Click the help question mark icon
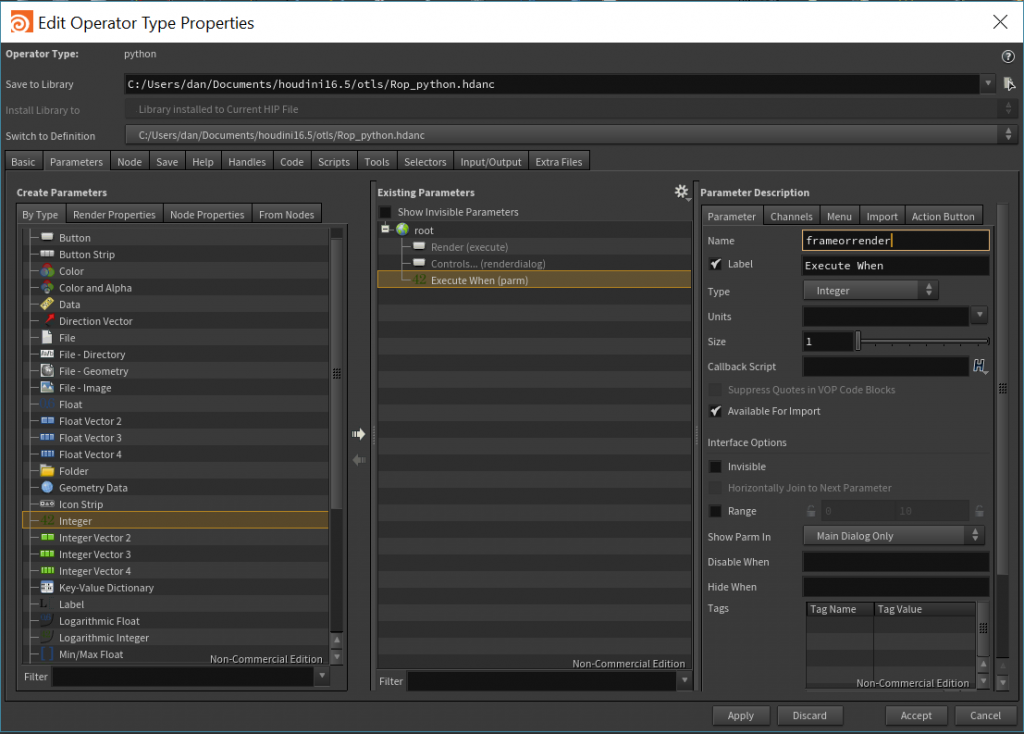1024x734 pixels. [x=1007, y=55]
